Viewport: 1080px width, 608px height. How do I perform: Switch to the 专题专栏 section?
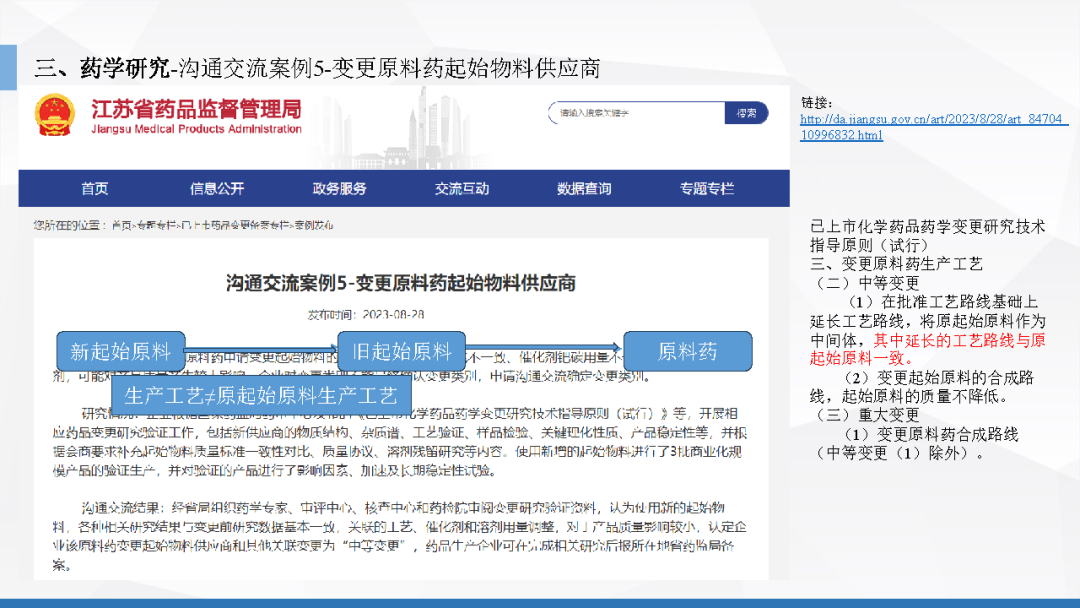707,189
